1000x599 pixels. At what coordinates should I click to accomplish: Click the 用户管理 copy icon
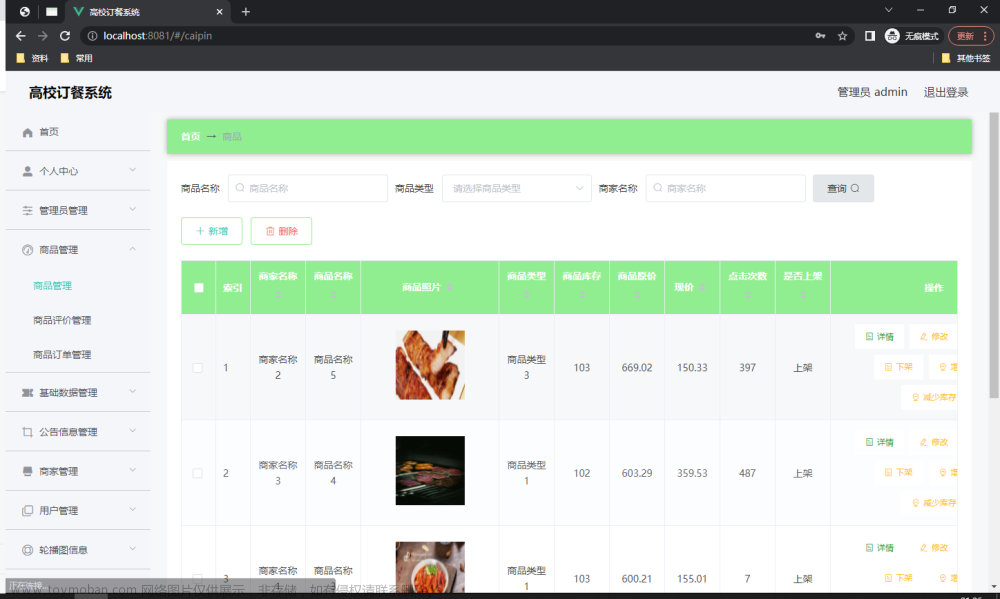27,510
